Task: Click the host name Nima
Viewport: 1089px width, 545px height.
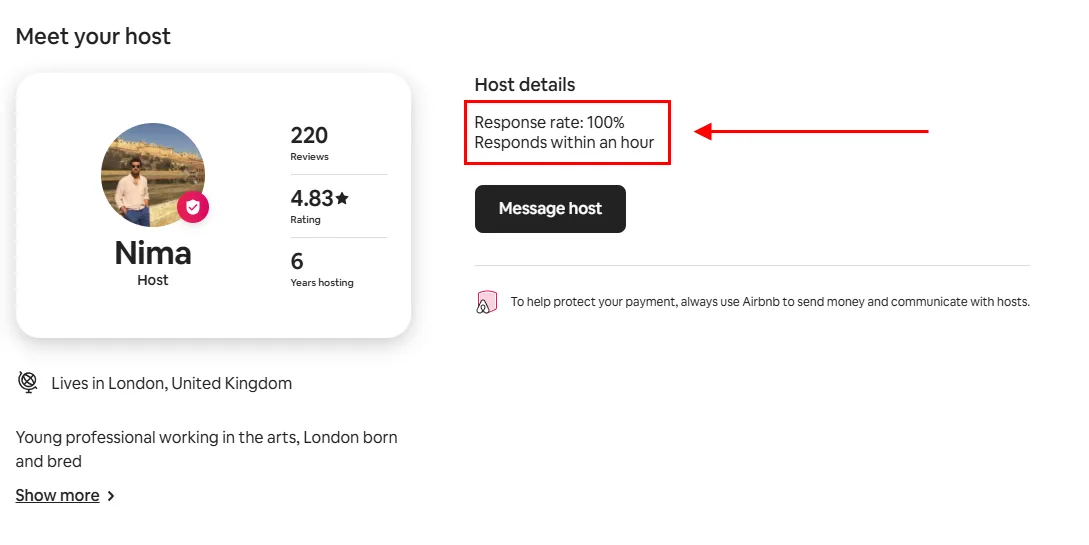Action: point(153,253)
